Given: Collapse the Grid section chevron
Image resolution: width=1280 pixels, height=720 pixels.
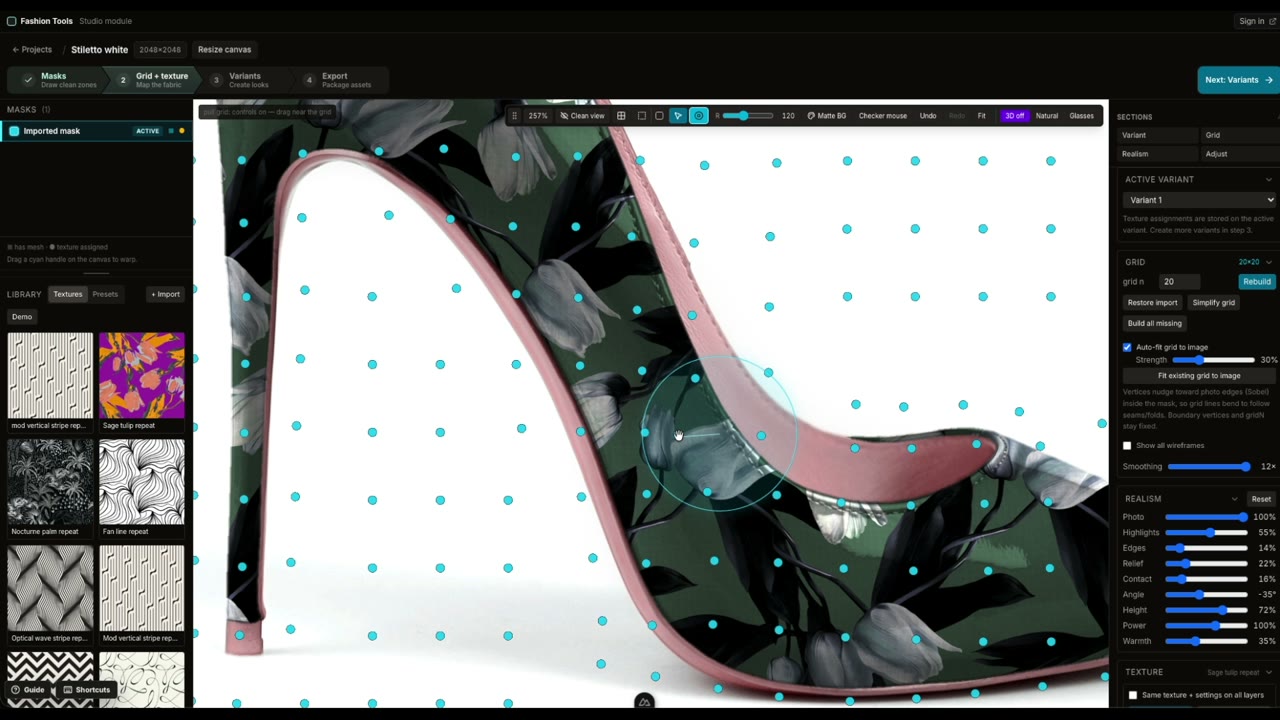Looking at the screenshot, I should pos(1268,262).
